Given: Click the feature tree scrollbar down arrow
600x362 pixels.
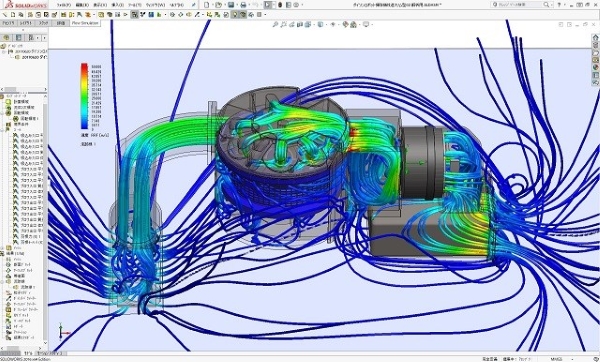Looking at the screenshot, I should pyautogui.click(x=45, y=343).
